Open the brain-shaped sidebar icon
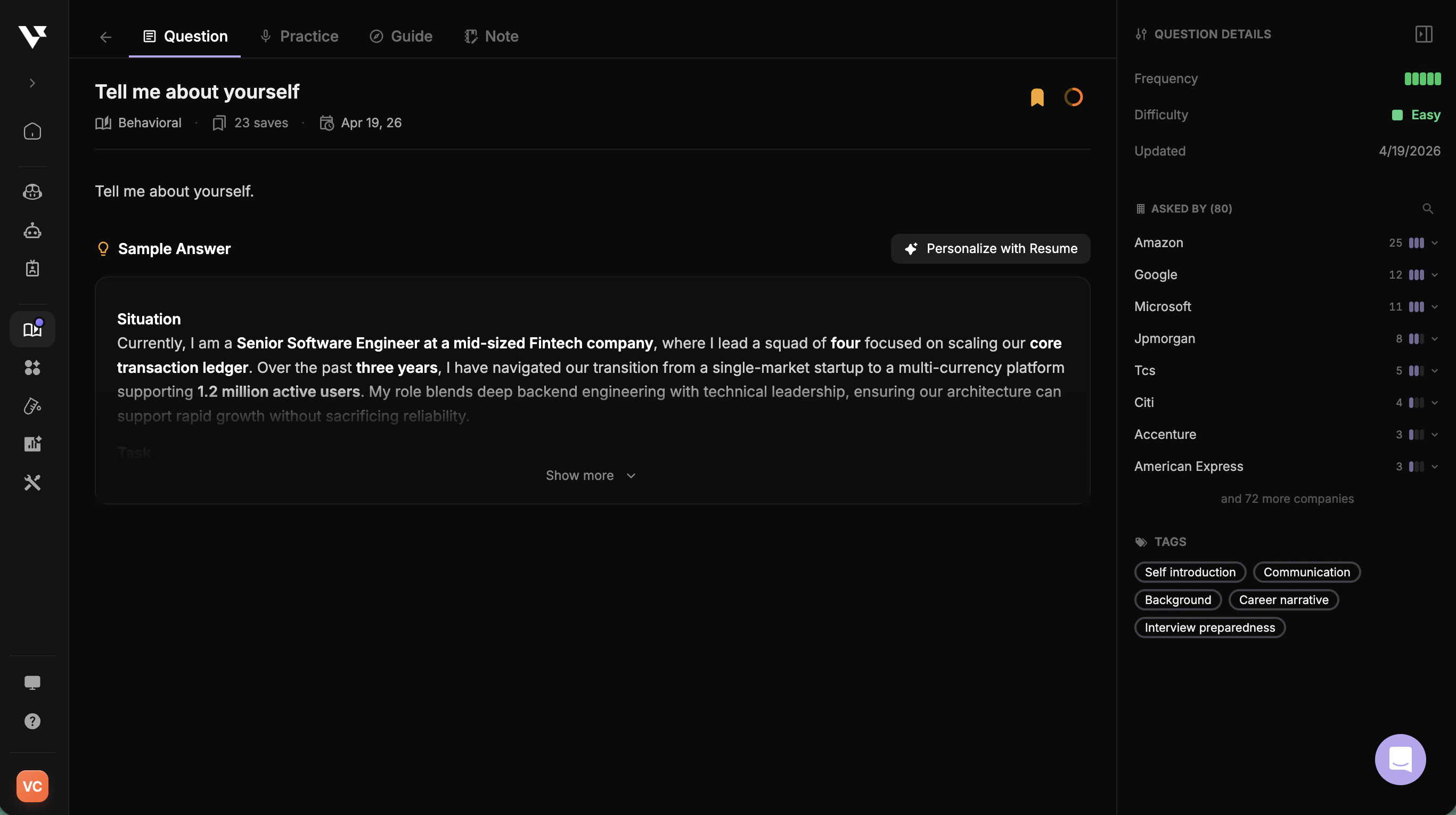Viewport: 1456px width, 815px height. tap(32, 192)
